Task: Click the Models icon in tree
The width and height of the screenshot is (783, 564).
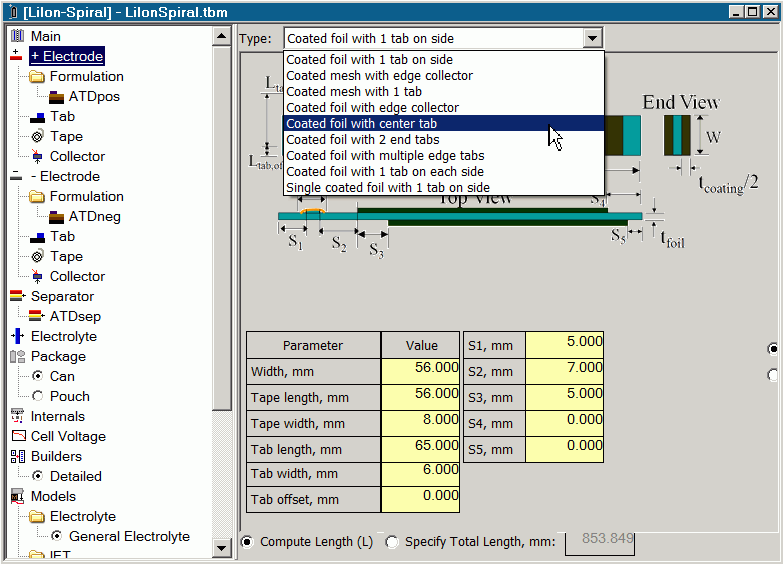Action: [x=17, y=496]
